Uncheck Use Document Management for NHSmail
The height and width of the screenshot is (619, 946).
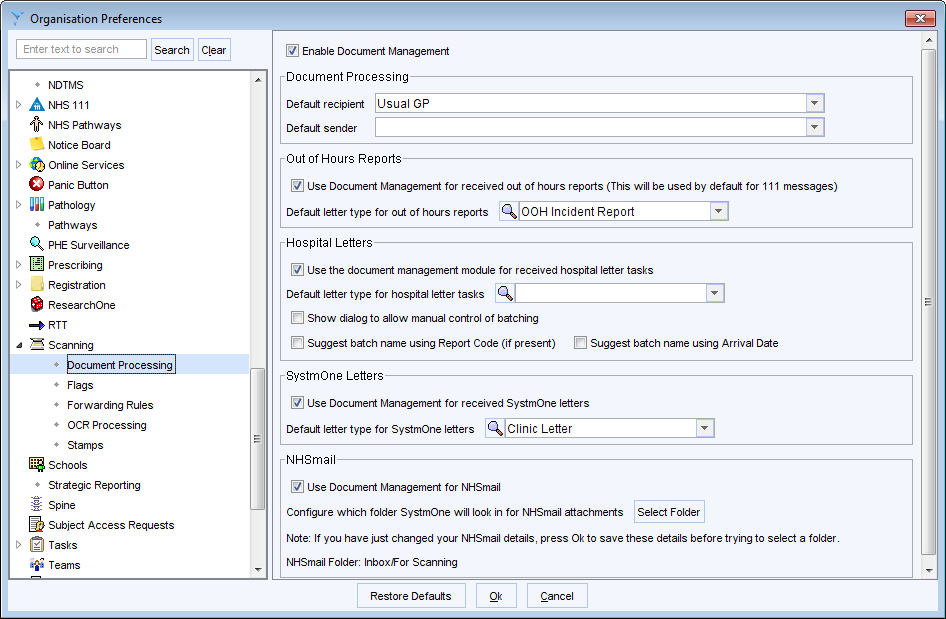[297, 487]
